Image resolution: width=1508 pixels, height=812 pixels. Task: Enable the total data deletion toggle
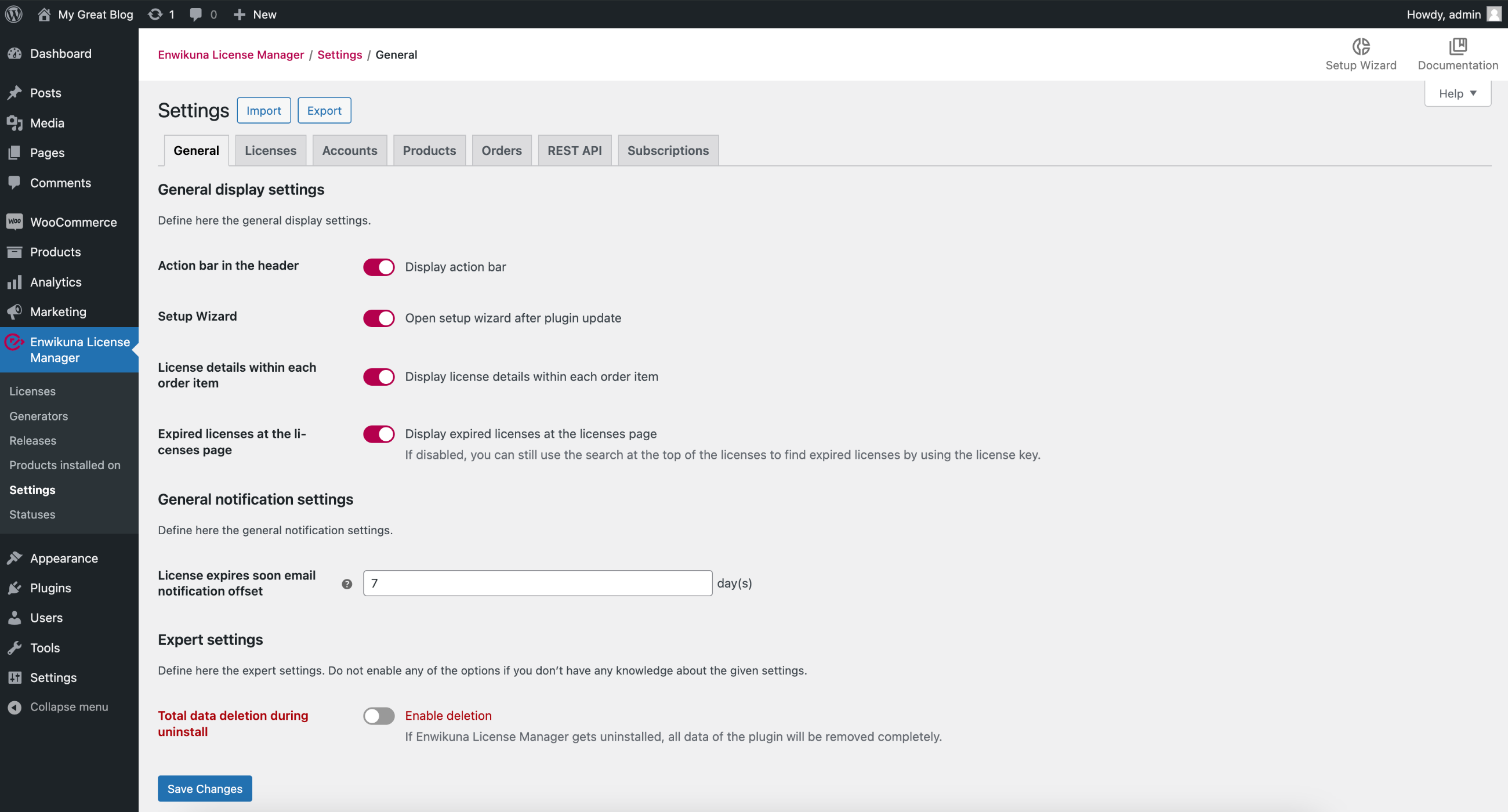click(379, 715)
